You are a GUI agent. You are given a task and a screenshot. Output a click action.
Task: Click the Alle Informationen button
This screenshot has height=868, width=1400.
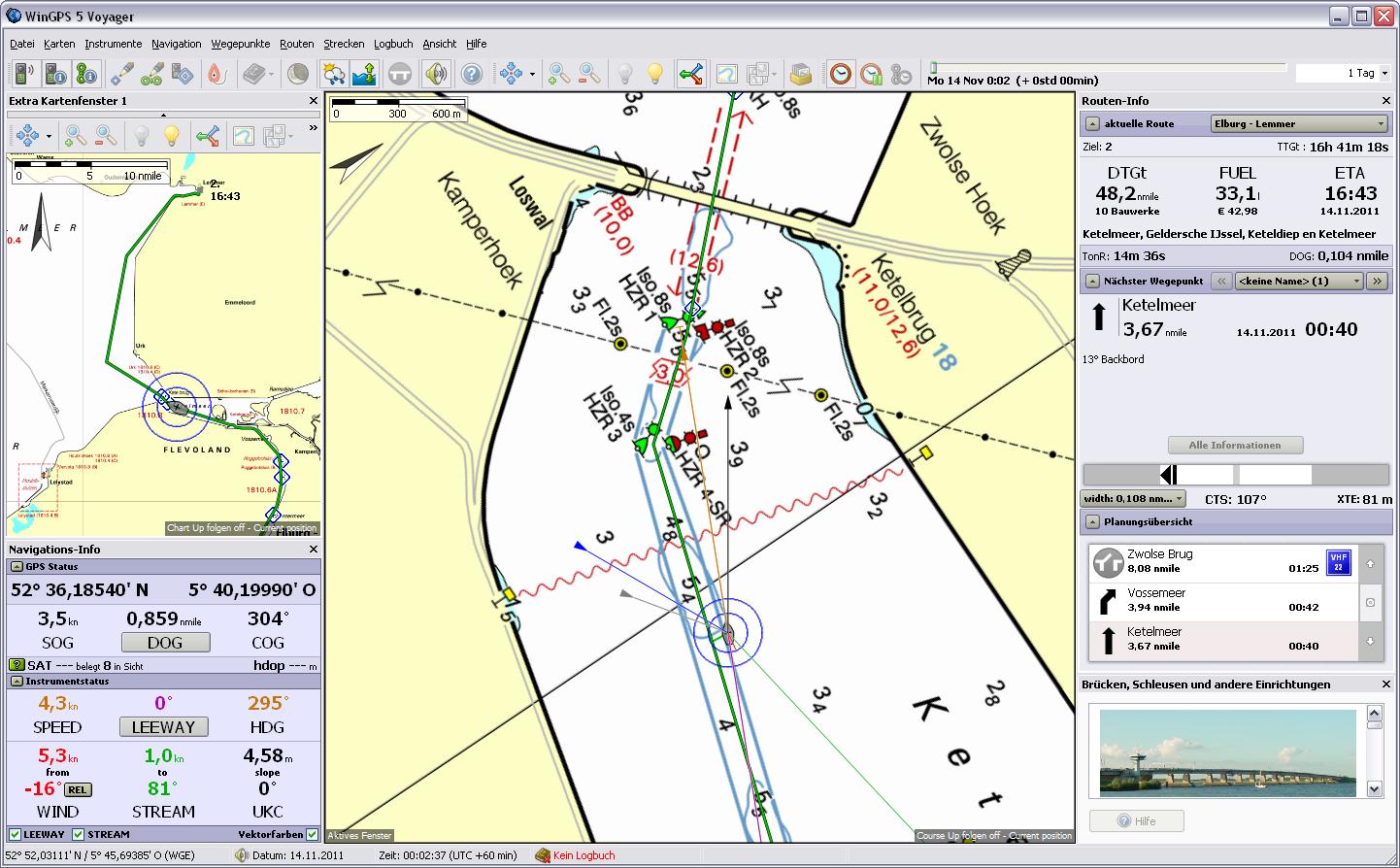[x=1235, y=445]
